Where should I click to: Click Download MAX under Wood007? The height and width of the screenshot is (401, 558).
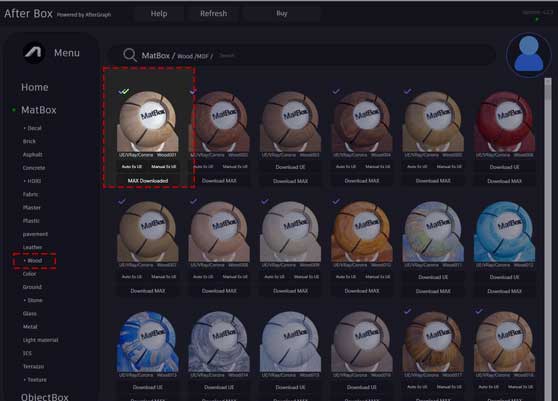(x=148, y=291)
